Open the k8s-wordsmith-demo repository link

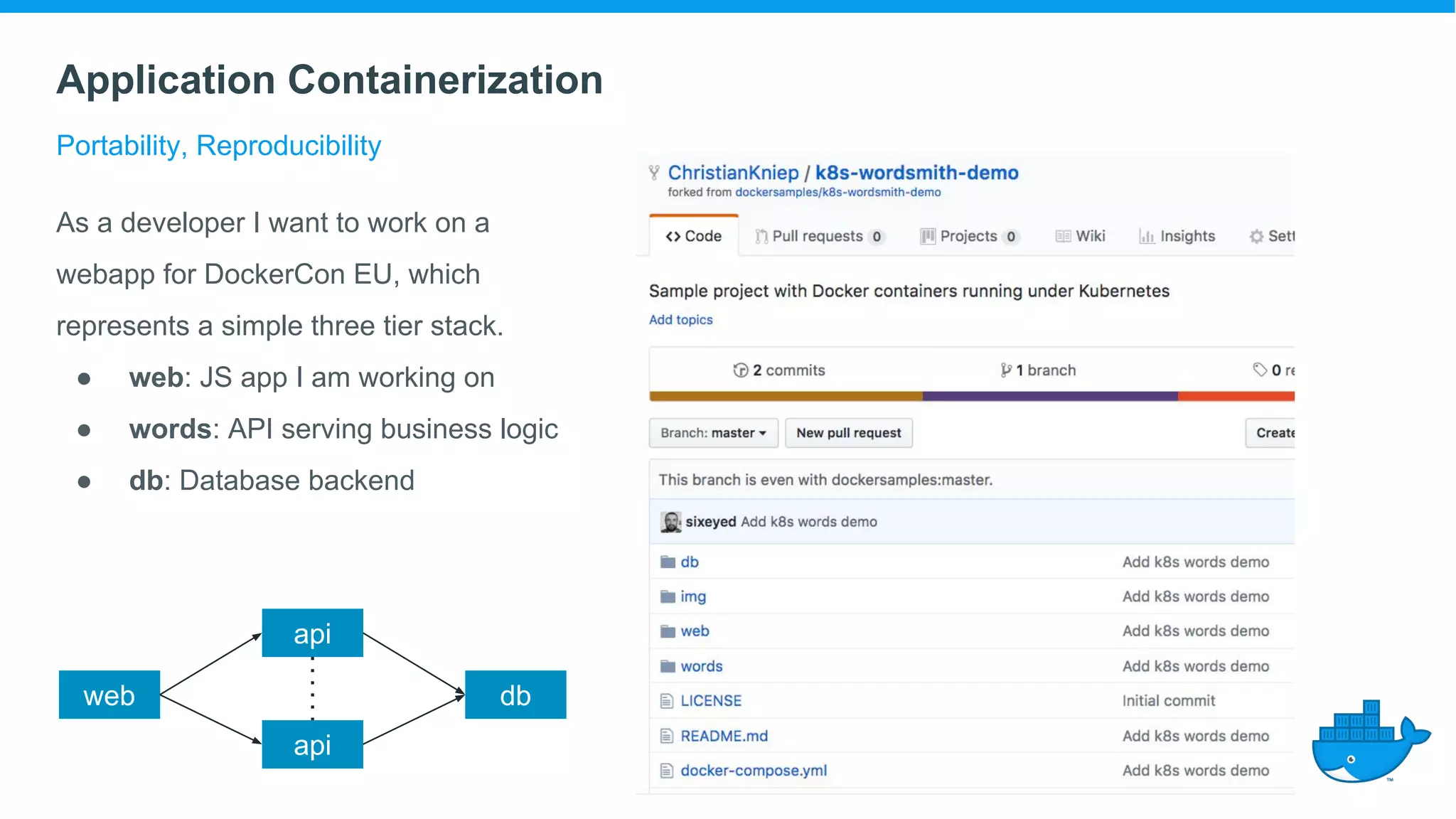[x=916, y=173]
